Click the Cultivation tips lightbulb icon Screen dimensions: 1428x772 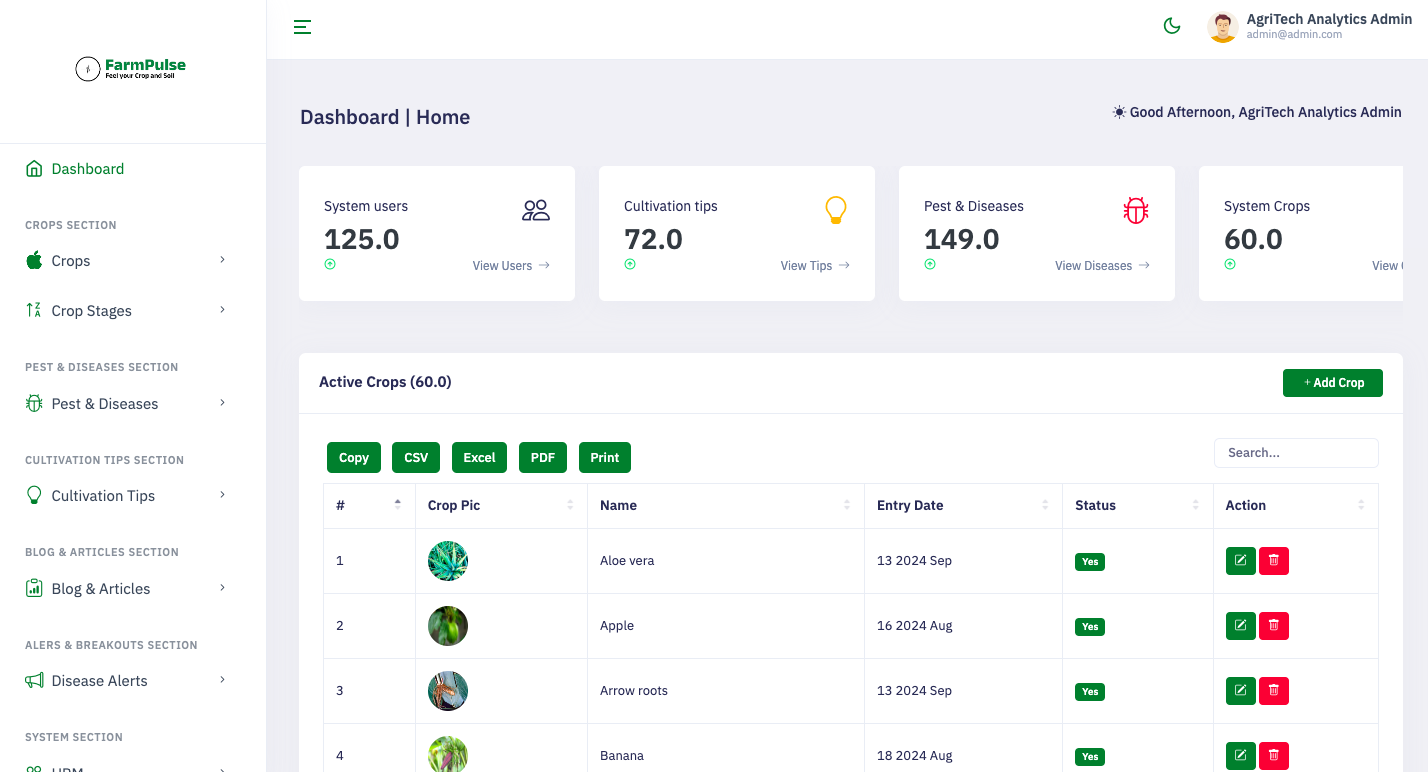pyautogui.click(x=835, y=210)
